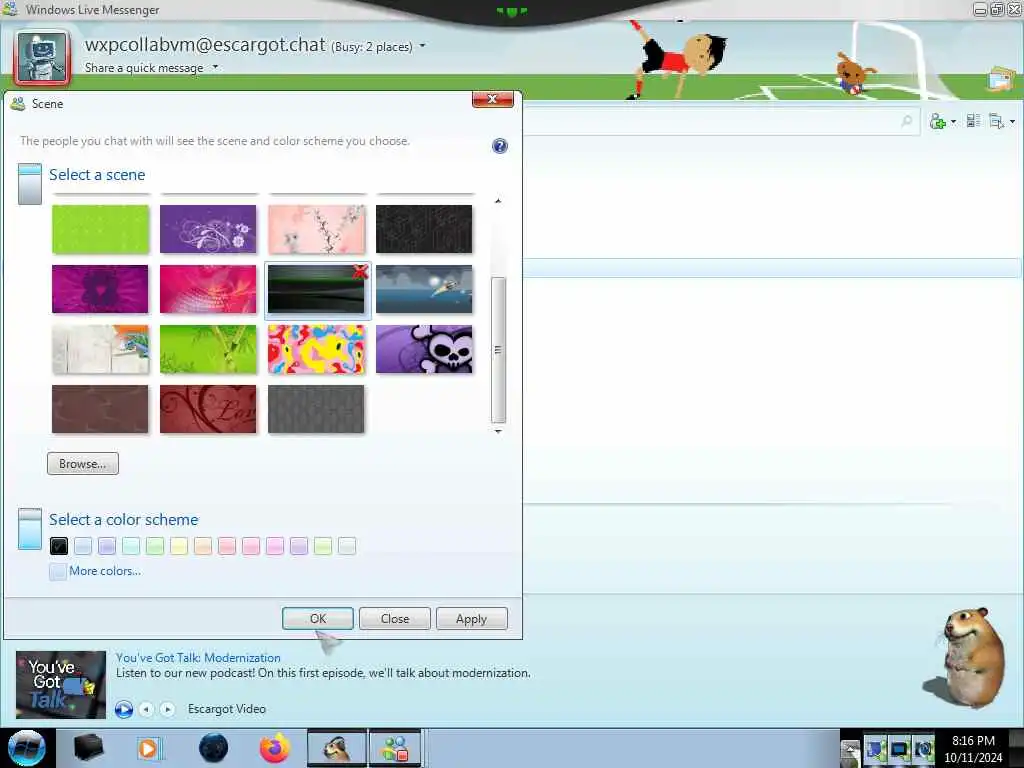Apply the chosen scene

[x=472, y=618]
